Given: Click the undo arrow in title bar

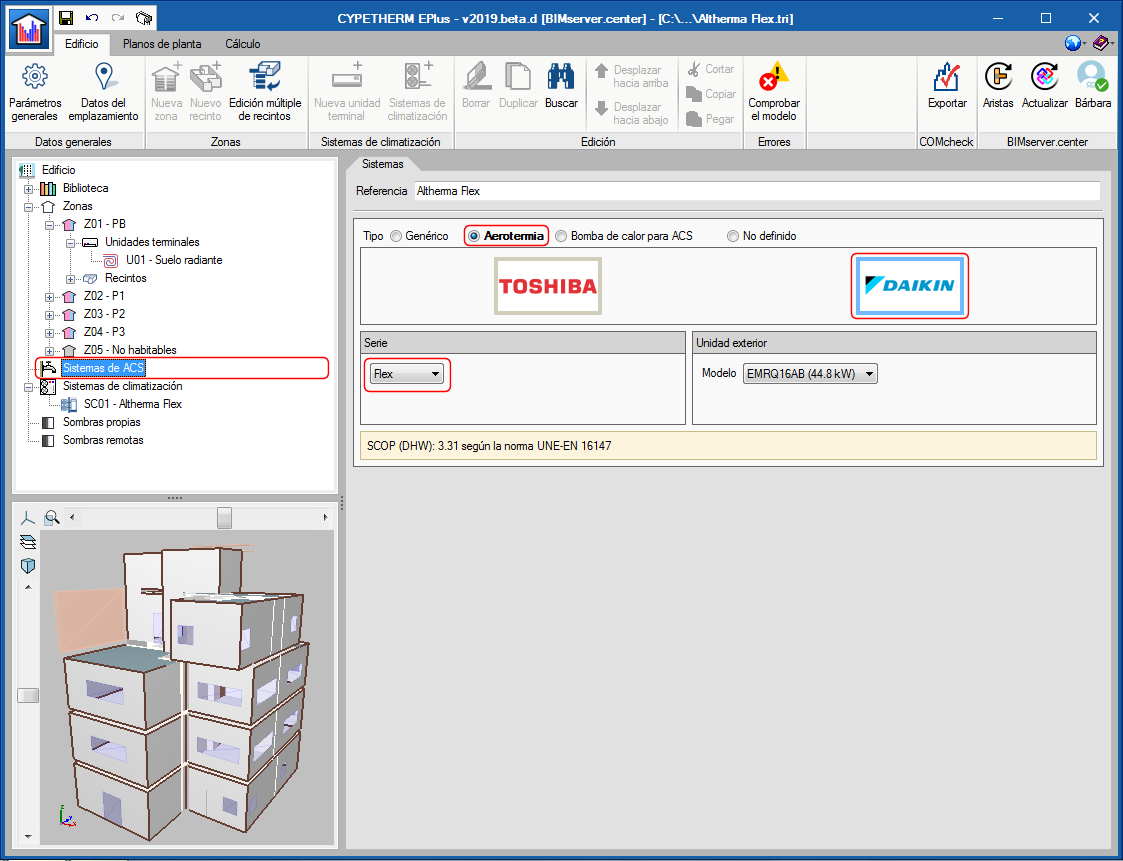Looking at the screenshot, I should pos(92,18).
